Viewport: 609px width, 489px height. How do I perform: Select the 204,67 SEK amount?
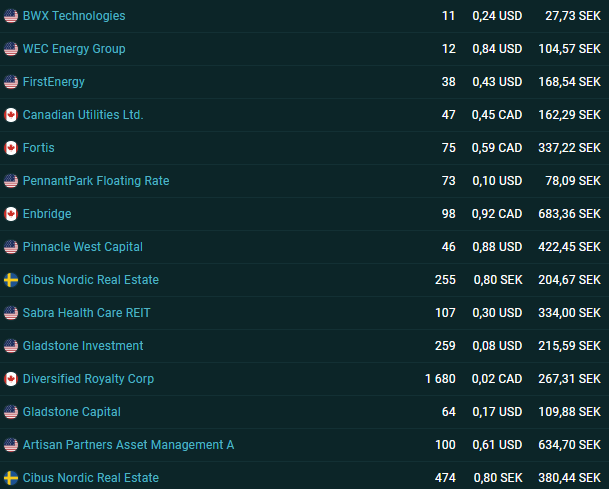pyautogui.click(x=569, y=280)
